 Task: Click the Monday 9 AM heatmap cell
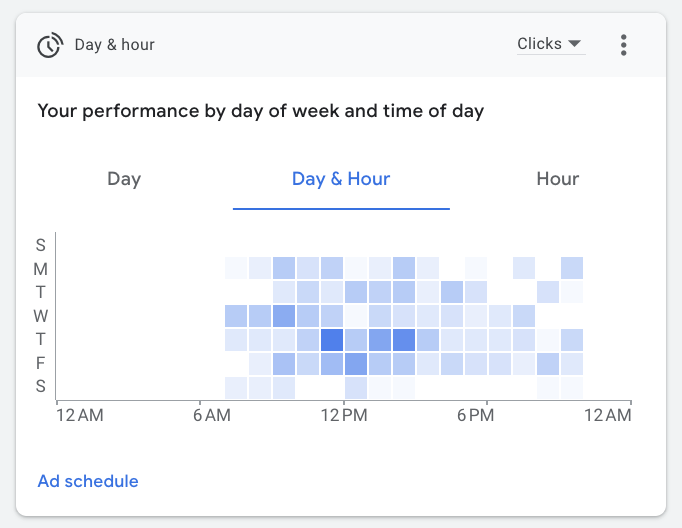284,268
